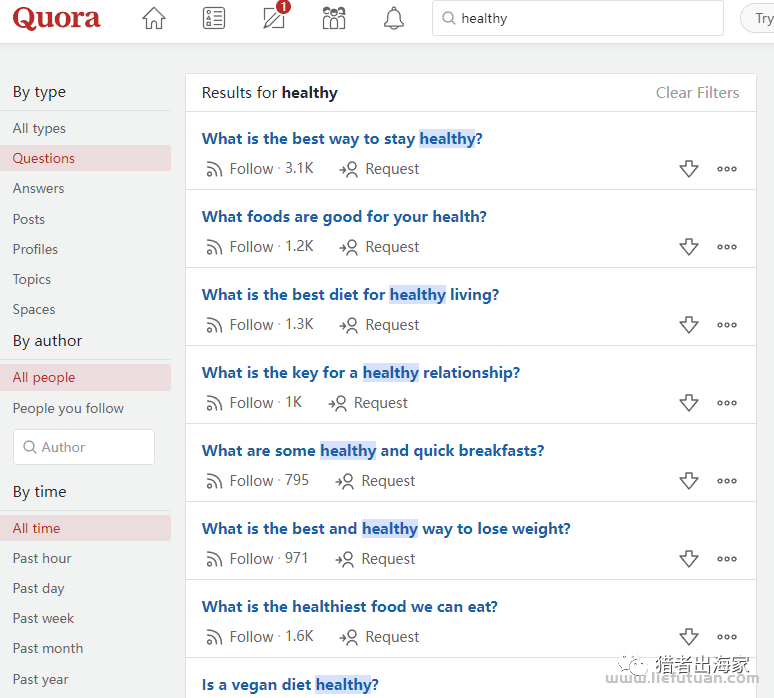Image resolution: width=774 pixels, height=698 pixels.
Task: Open more options for 'quick breakfasts' question
Action: point(727,481)
